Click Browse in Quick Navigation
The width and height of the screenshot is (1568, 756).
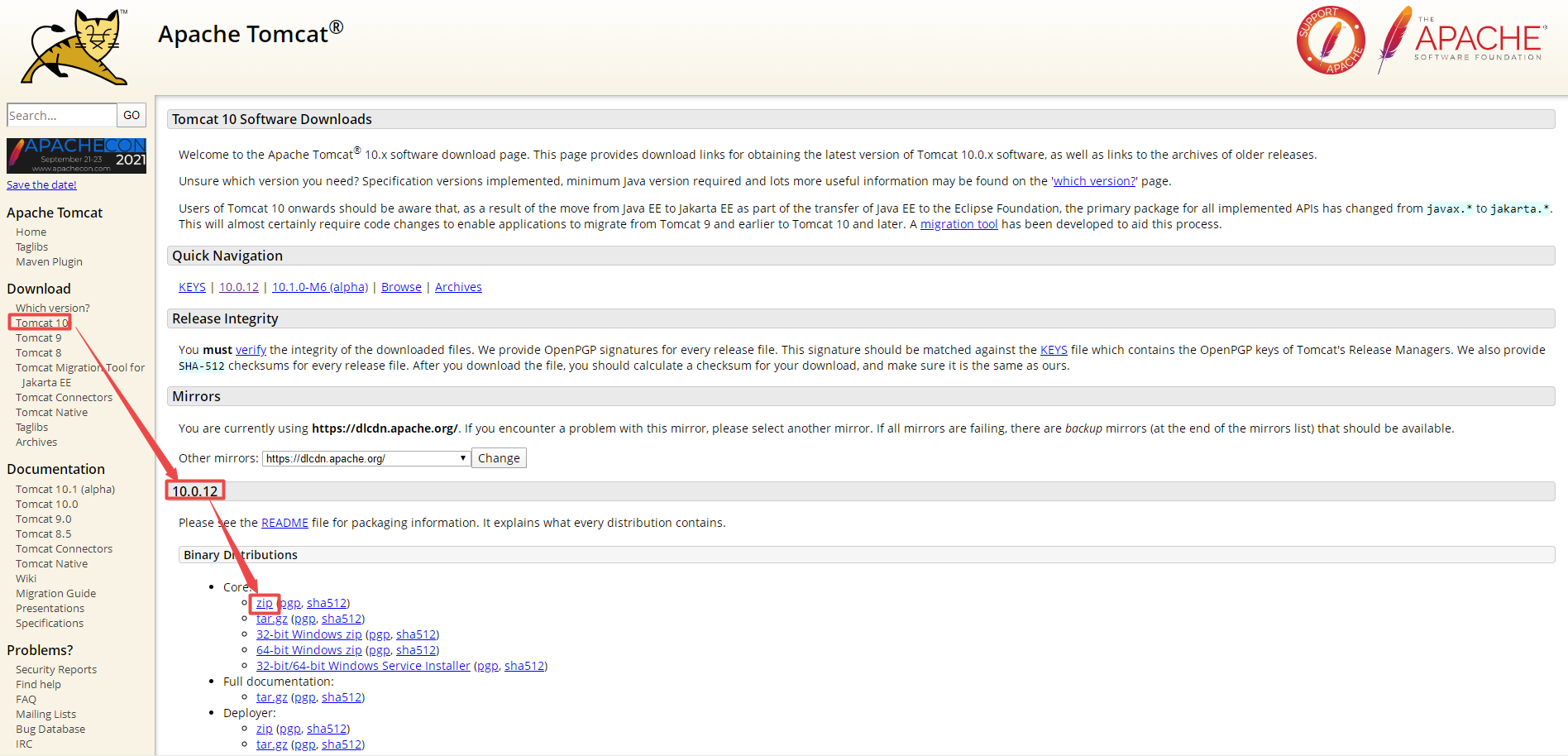(401, 287)
